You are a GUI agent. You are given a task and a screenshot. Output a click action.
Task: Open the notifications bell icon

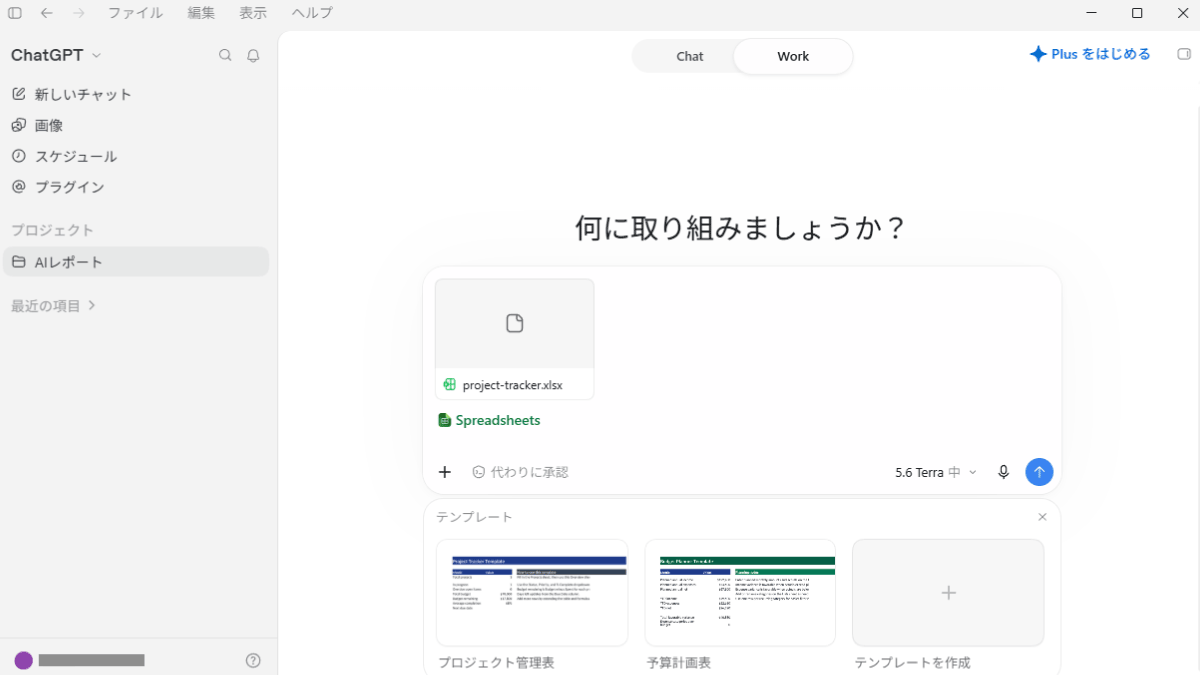pos(253,55)
